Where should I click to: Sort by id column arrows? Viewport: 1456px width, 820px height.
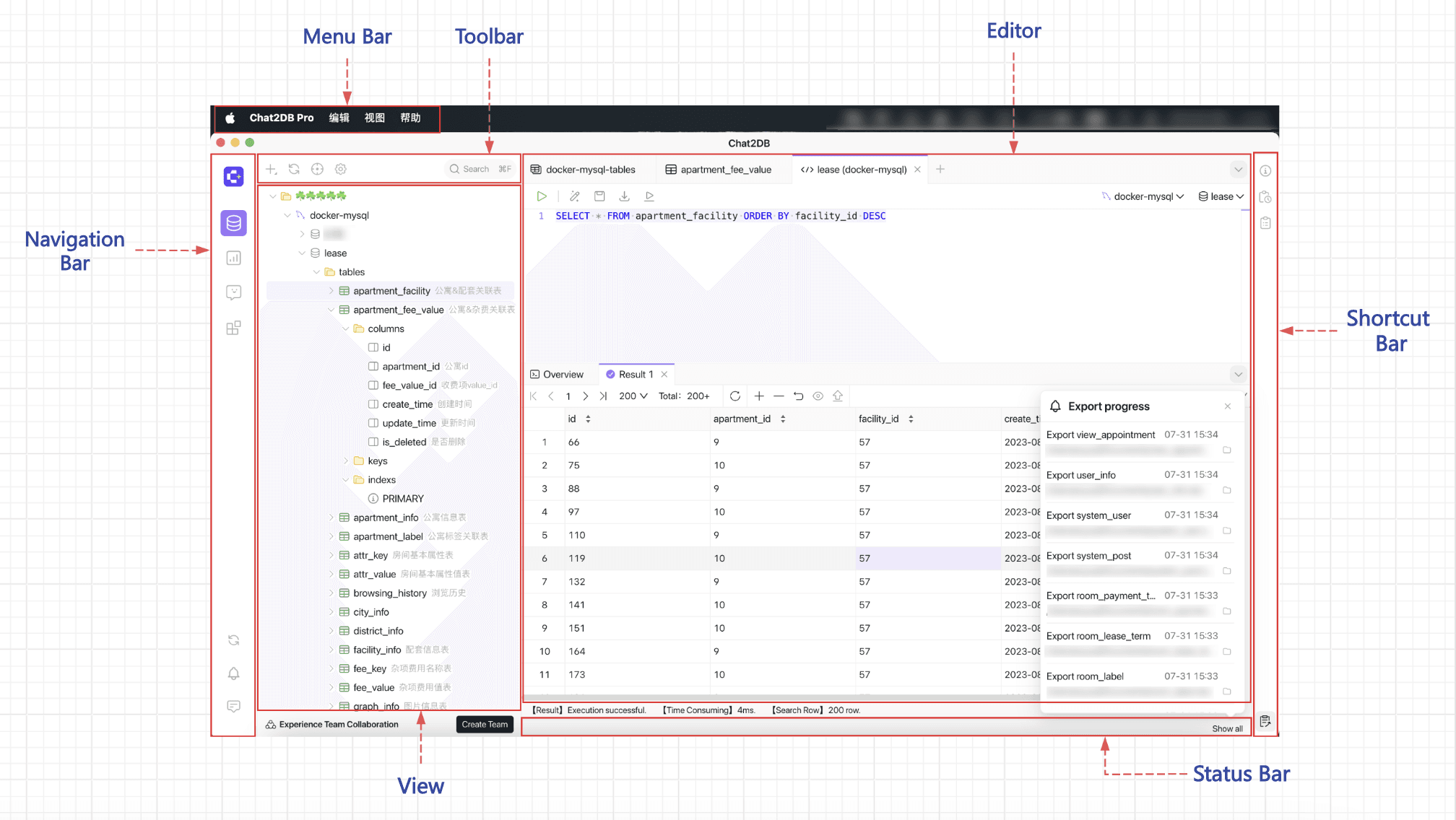point(588,419)
